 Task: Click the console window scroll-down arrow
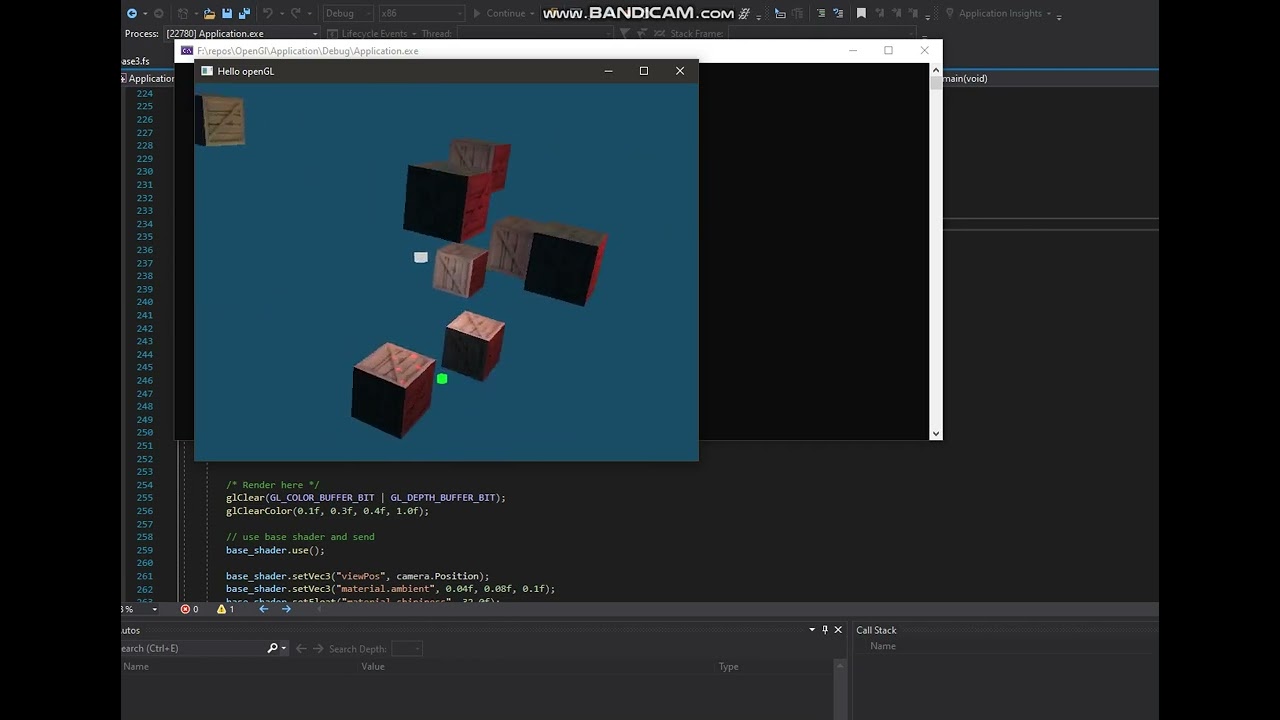tap(935, 433)
